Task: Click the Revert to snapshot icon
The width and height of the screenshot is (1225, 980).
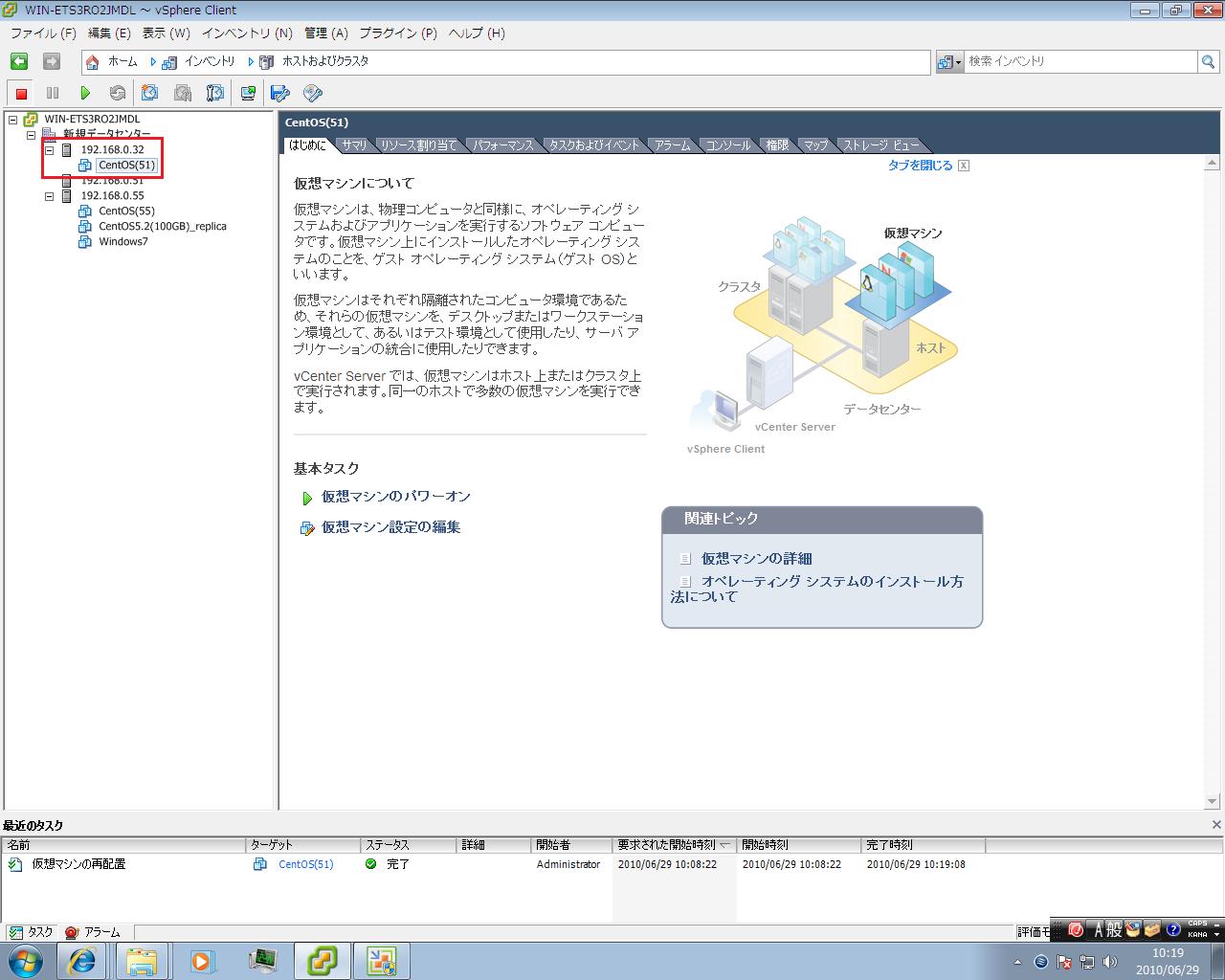Action: [x=183, y=93]
